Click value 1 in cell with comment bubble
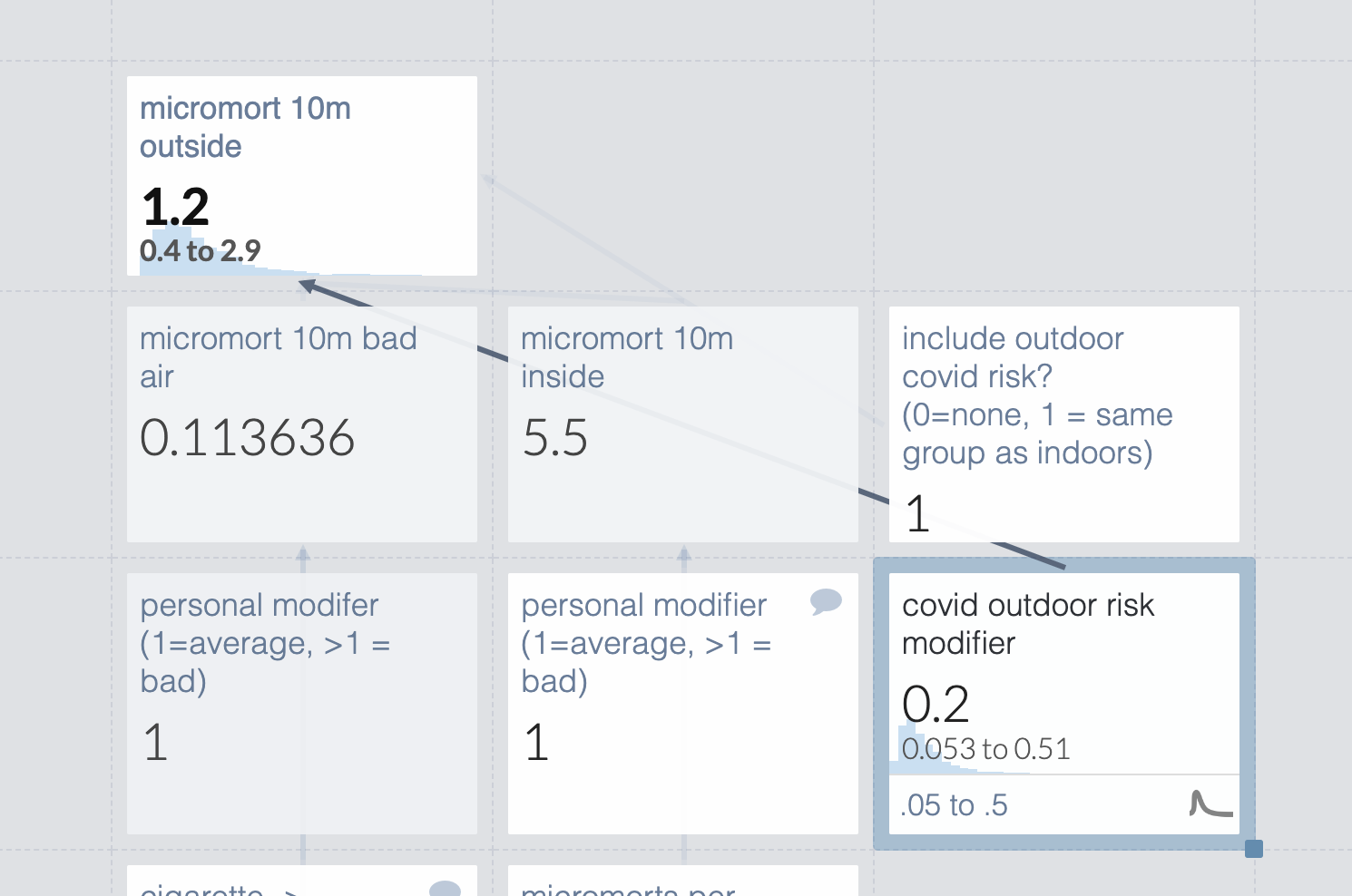The height and width of the screenshot is (896, 1352). tap(537, 743)
